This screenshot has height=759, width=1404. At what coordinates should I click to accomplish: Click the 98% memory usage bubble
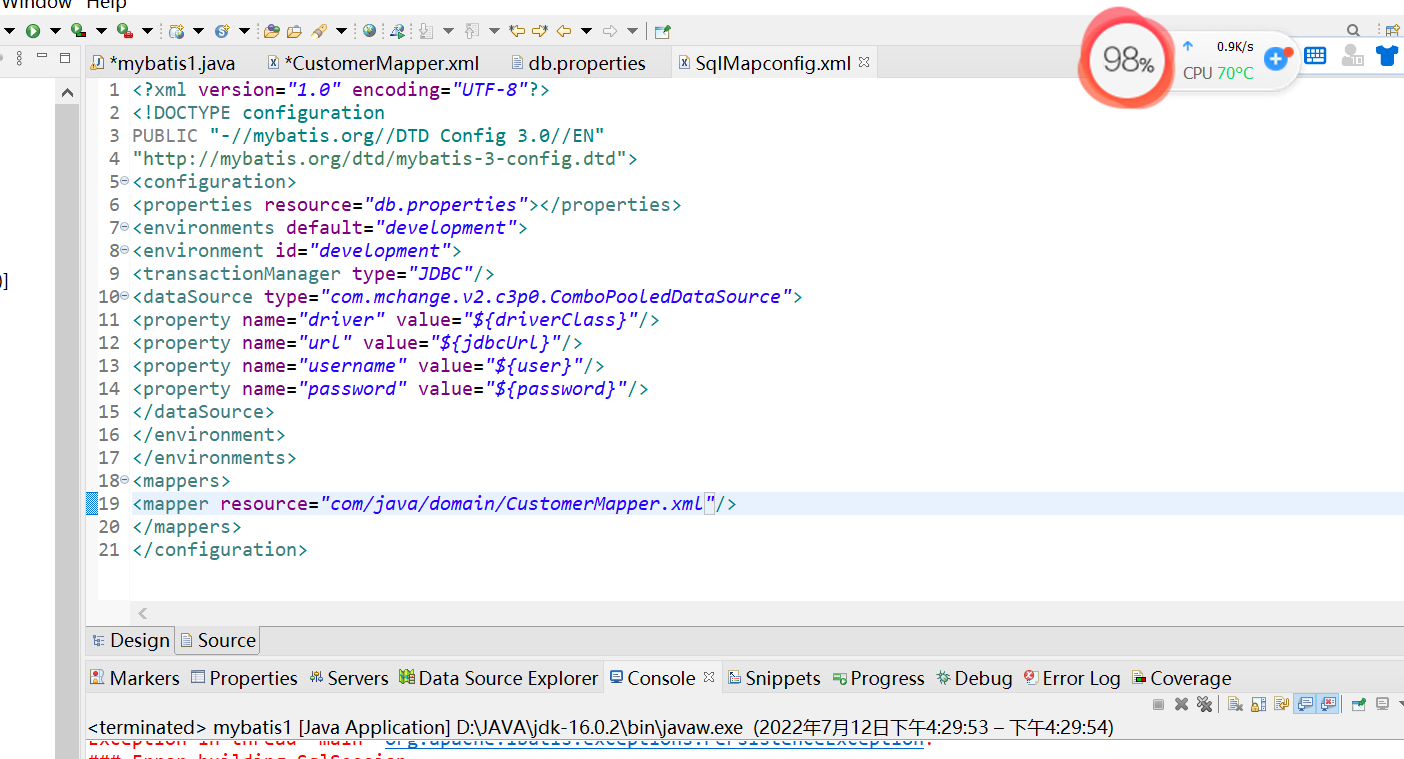[1128, 61]
